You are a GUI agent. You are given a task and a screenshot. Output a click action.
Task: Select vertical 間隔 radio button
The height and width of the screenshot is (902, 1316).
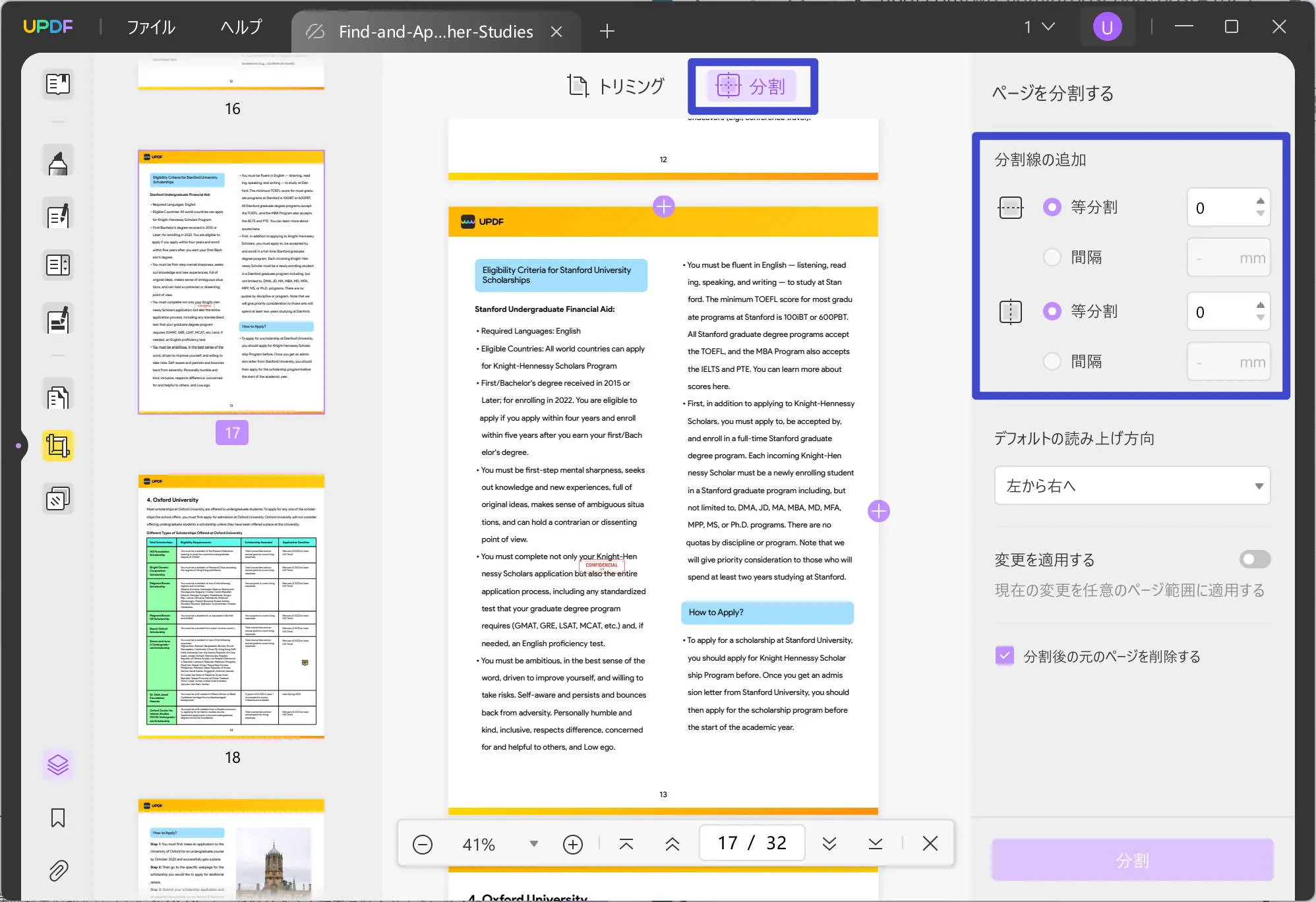pos(1052,361)
